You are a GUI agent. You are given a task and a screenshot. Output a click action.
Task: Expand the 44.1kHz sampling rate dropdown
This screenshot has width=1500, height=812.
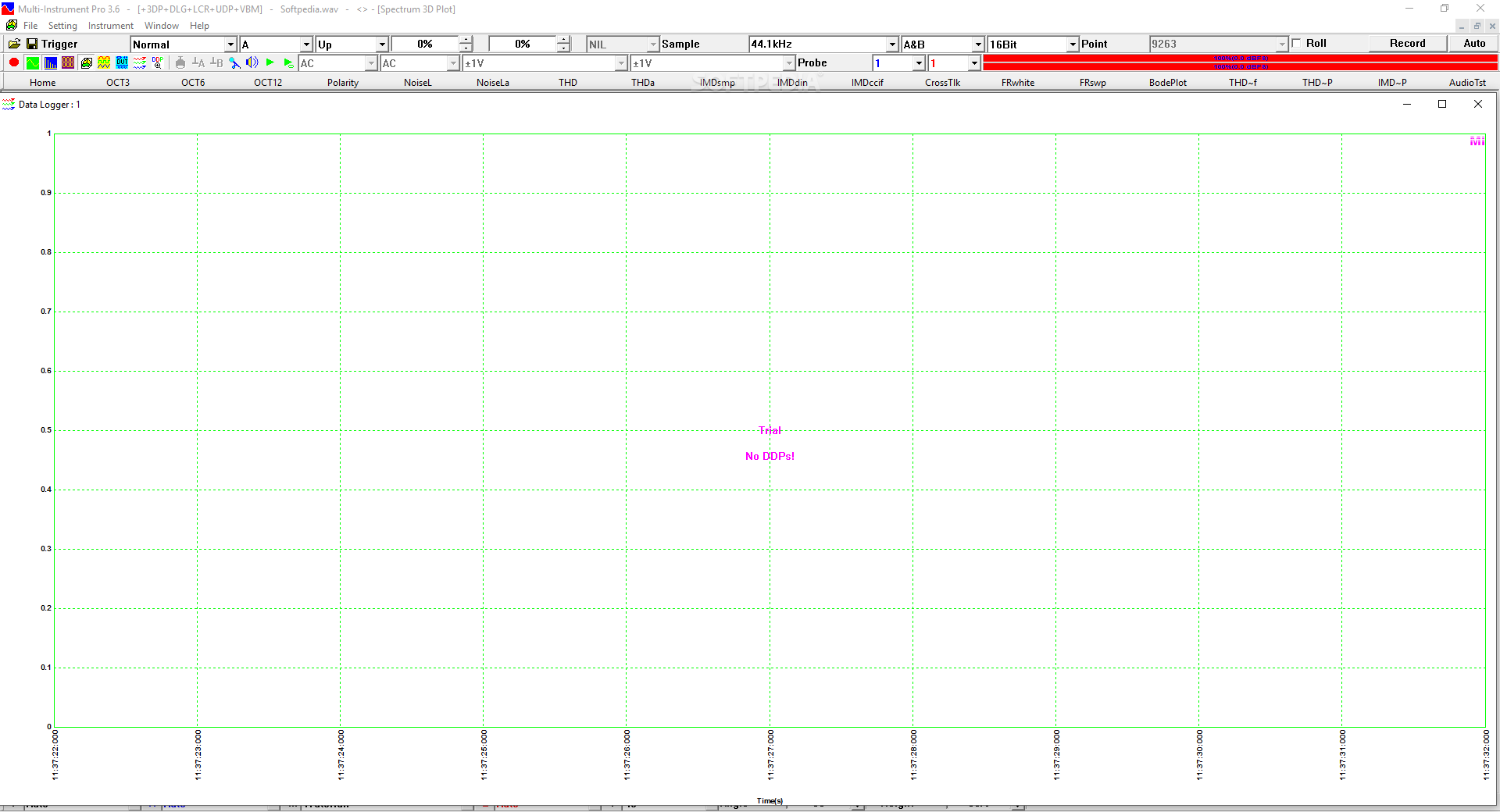(x=892, y=45)
